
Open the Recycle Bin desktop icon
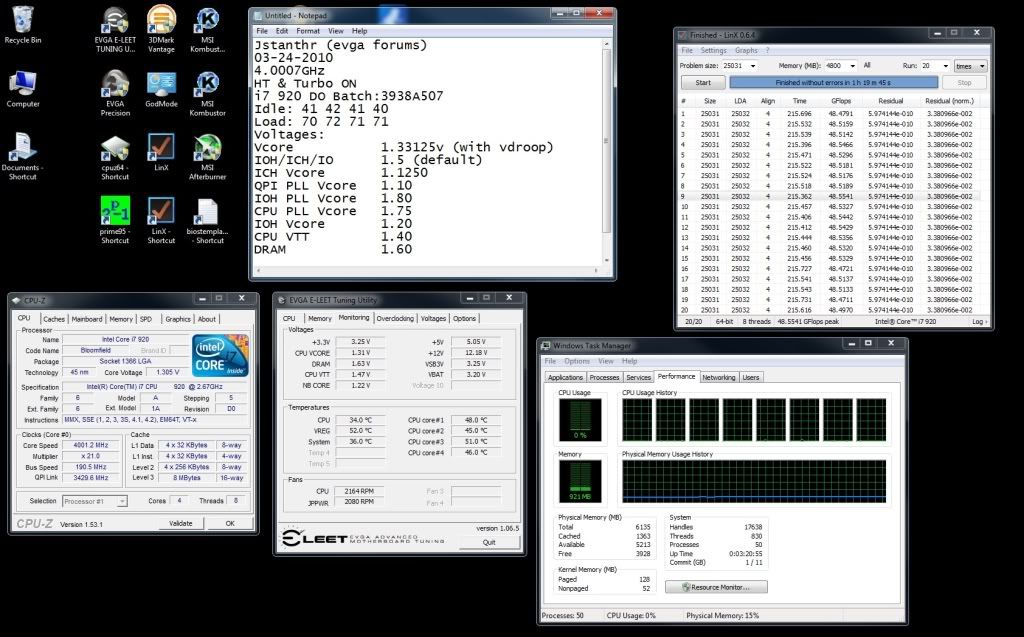pyautogui.click(x=22, y=22)
